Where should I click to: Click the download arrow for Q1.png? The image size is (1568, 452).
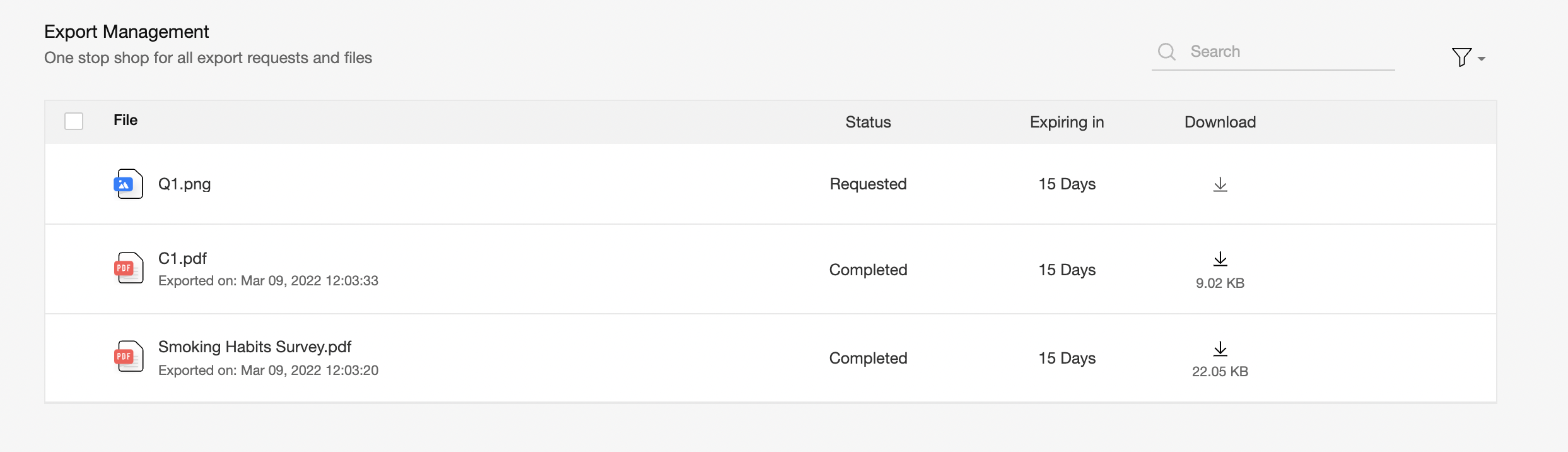click(x=1220, y=184)
